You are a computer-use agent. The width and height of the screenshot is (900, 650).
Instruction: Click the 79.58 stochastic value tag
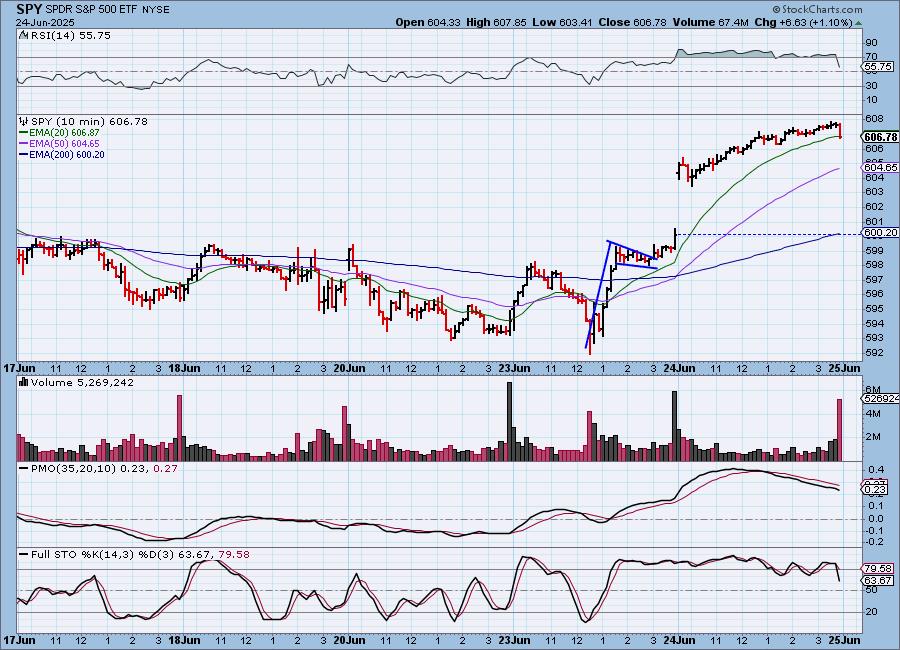coord(878,568)
